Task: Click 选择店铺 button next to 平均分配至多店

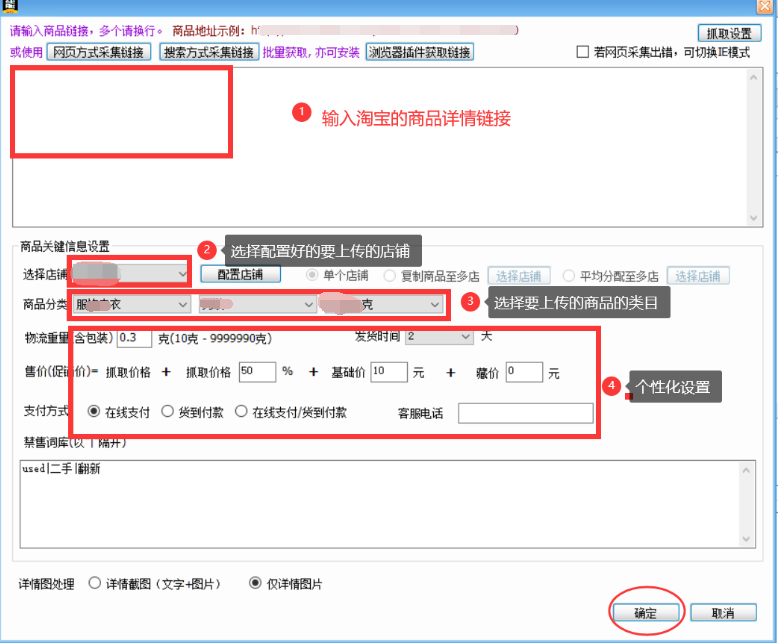Action: pyautogui.click(x=698, y=276)
